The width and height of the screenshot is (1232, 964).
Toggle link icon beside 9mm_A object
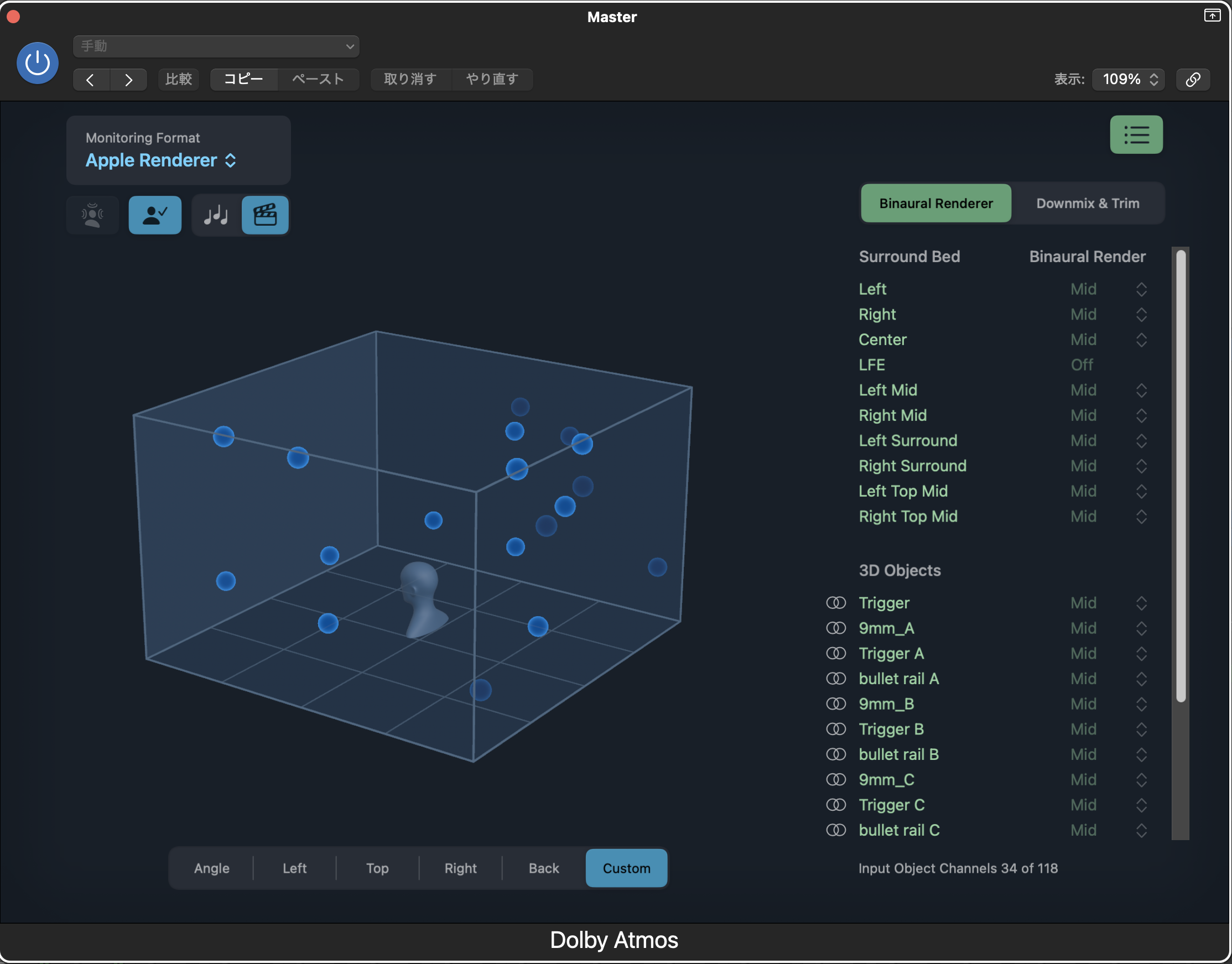tap(836, 628)
